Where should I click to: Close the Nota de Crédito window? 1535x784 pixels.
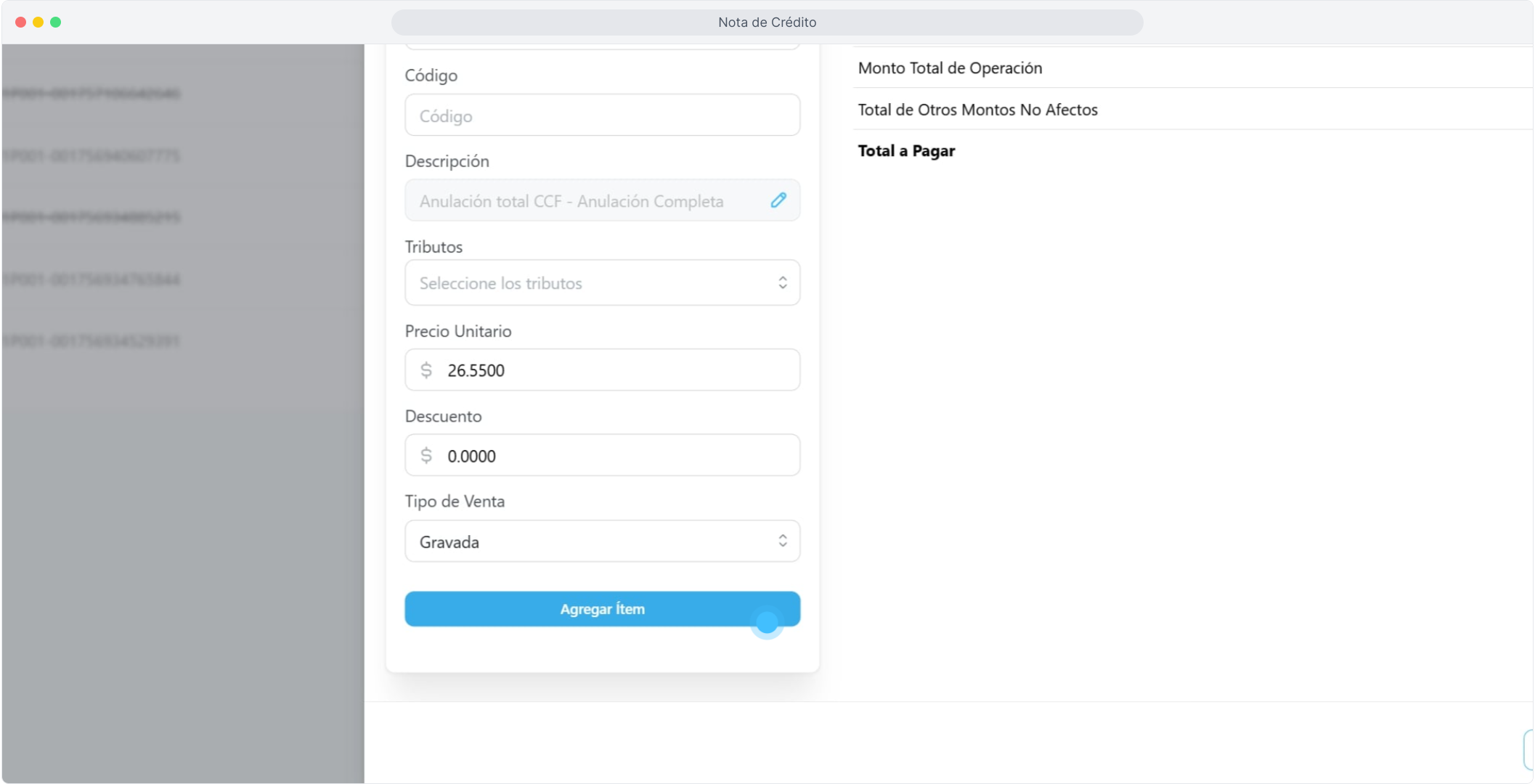(x=20, y=23)
